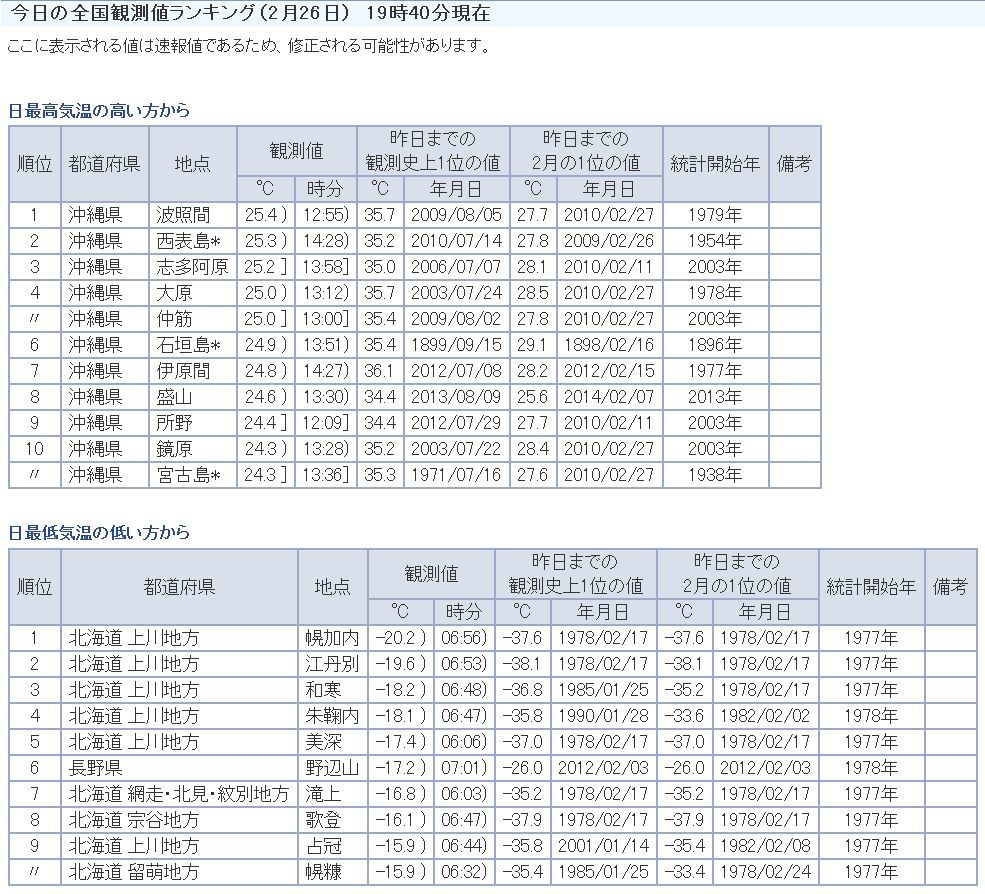Click 石垣島 in the location column
The width and height of the screenshot is (985, 894).
193,345
